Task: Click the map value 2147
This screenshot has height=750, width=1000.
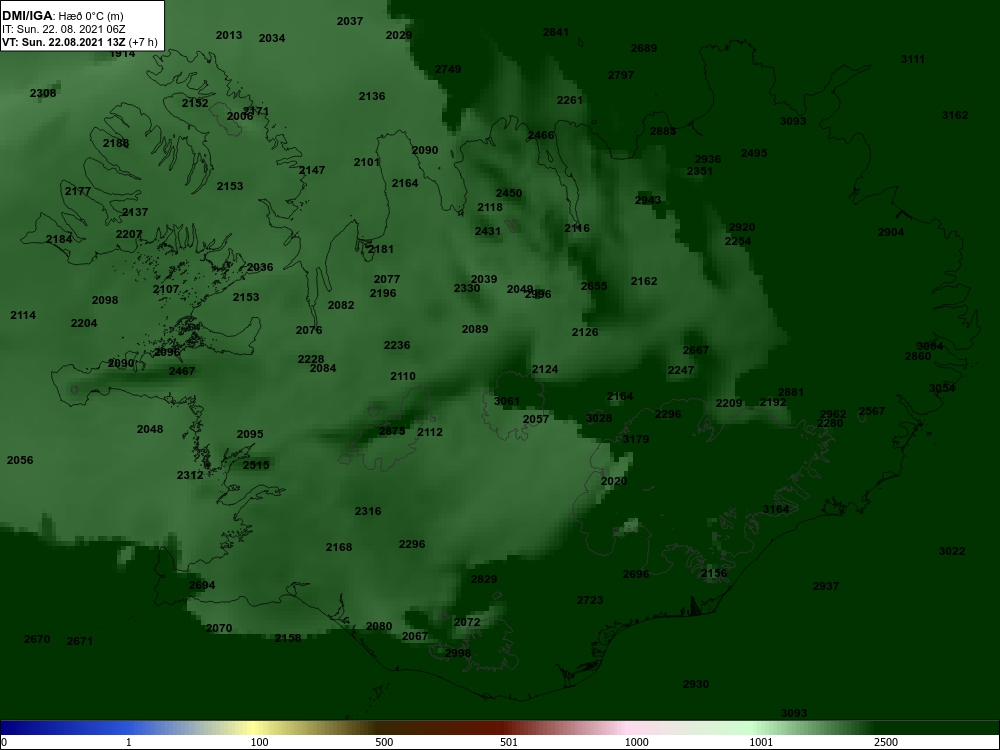Action: tap(312, 170)
